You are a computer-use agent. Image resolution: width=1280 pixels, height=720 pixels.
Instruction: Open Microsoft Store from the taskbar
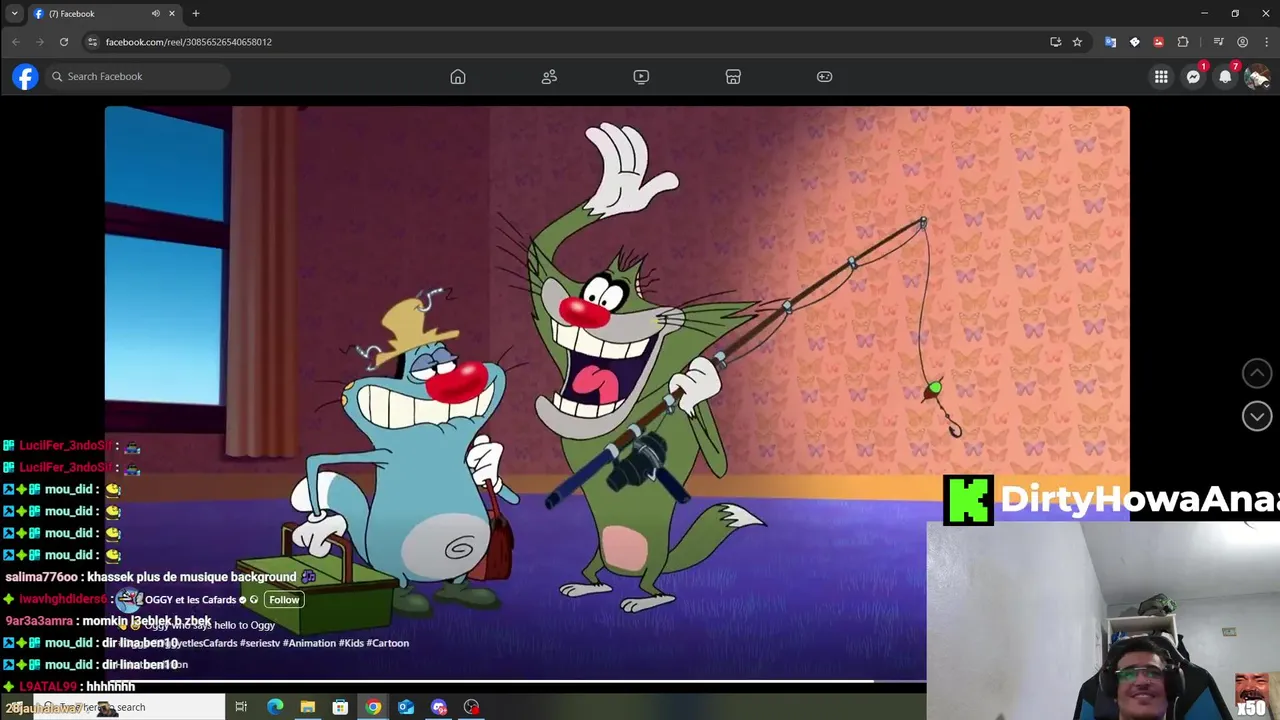pyautogui.click(x=340, y=707)
